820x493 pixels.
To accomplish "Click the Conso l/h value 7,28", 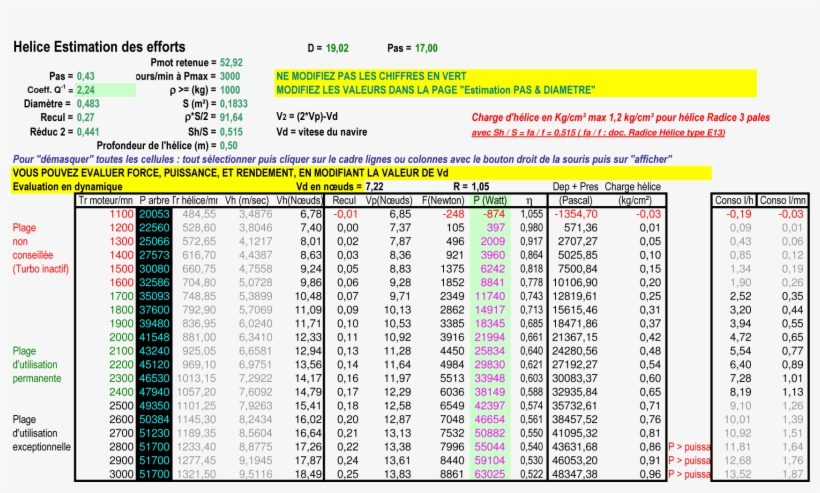I will (x=741, y=379).
